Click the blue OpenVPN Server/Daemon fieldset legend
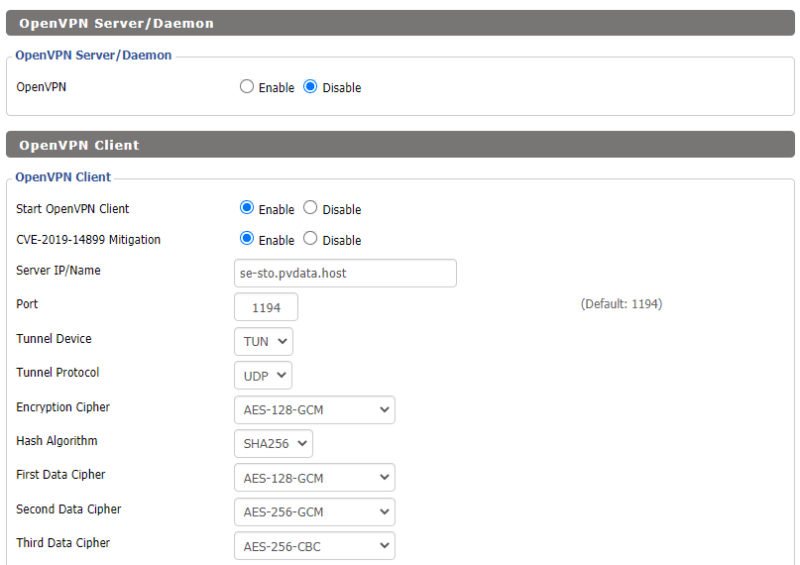Image resolution: width=800 pixels, height=565 pixels. pyautogui.click(x=94, y=56)
